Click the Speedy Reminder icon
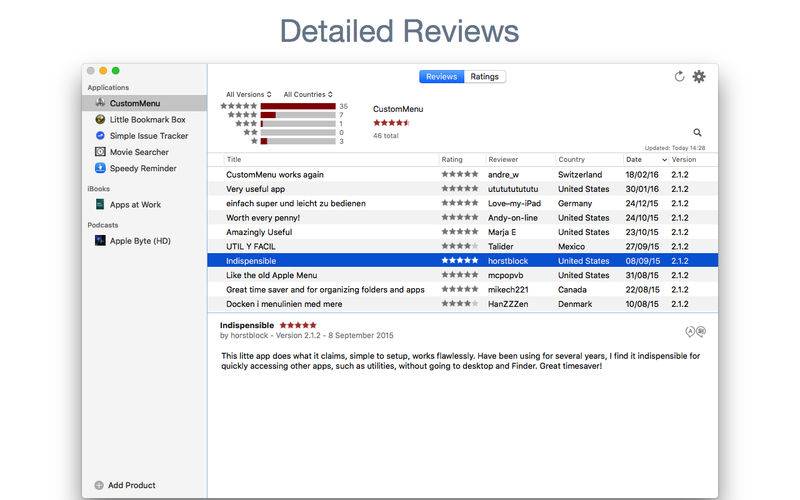The image size is (800, 500). point(100,168)
